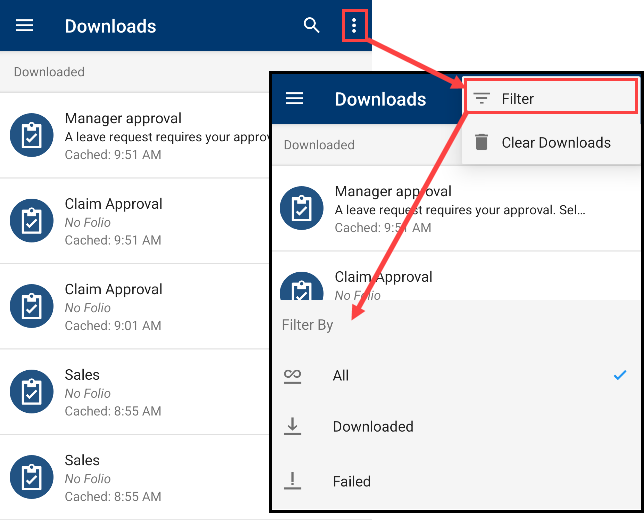The width and height of the screenshot is (644, 520).
Task: Open Claim Approval cached 9:01 AM
Action: click(x=135, y=306)
